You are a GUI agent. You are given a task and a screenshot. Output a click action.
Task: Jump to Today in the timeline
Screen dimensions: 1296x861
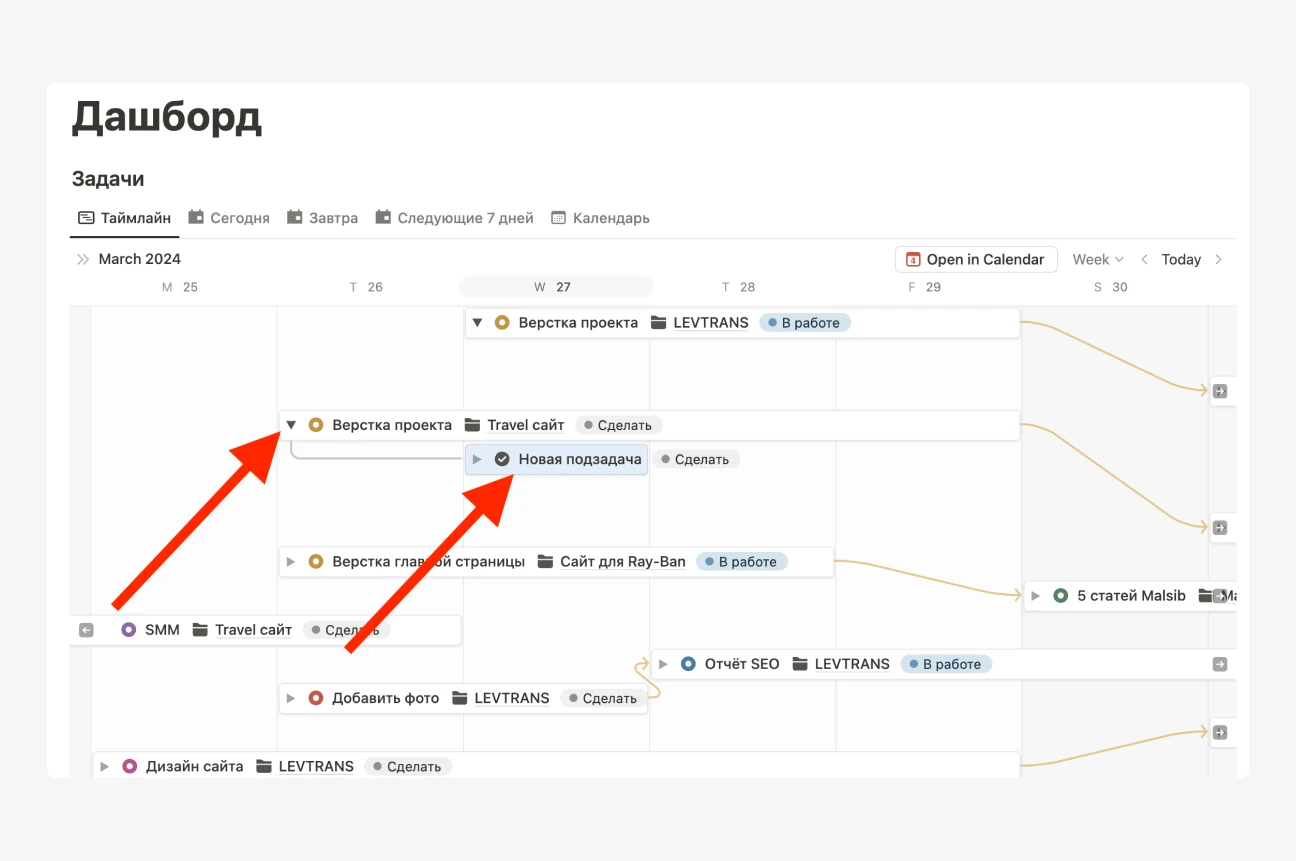tap(1181, 259)
